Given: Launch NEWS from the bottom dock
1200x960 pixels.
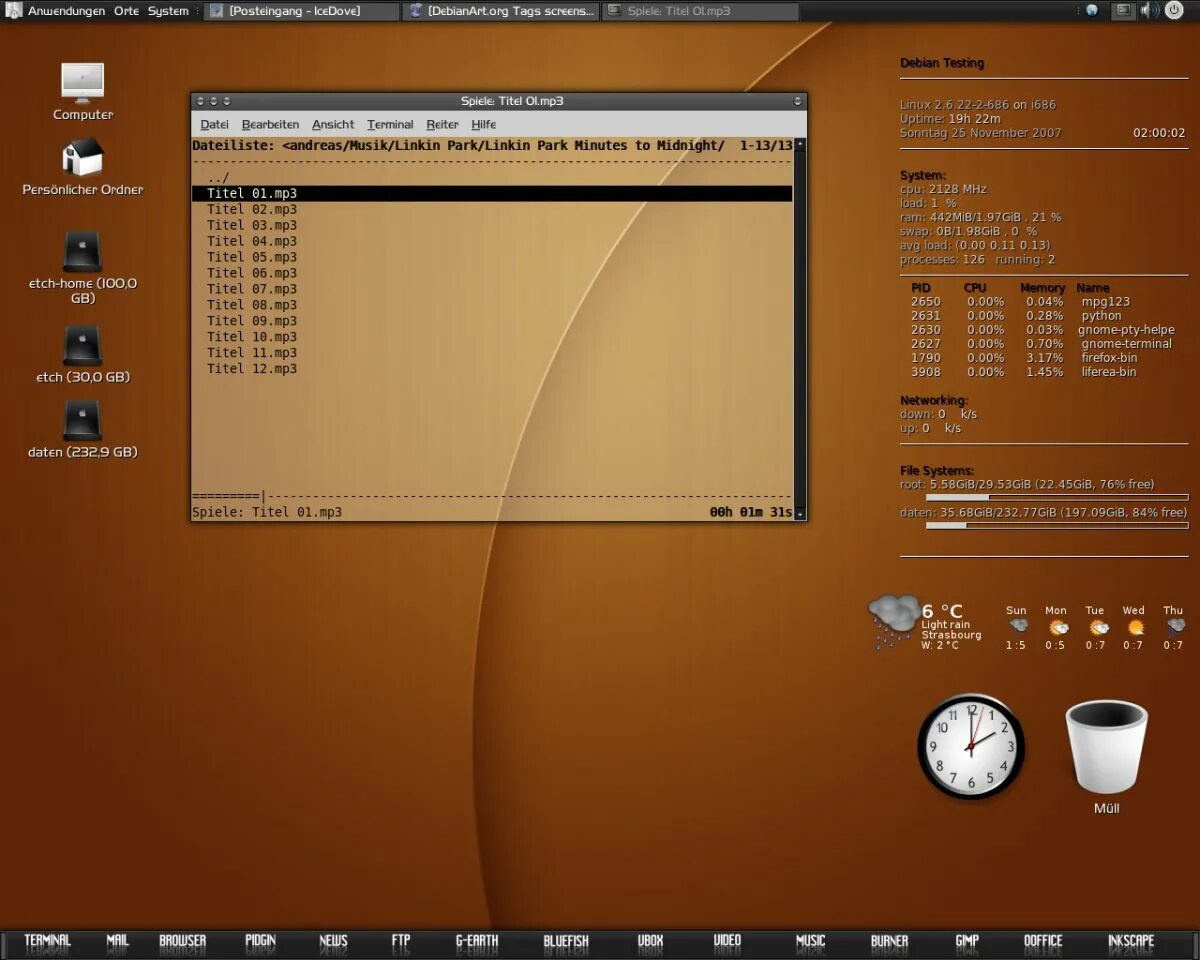Looking at the screenshot, I should click(x=333, y=941).
